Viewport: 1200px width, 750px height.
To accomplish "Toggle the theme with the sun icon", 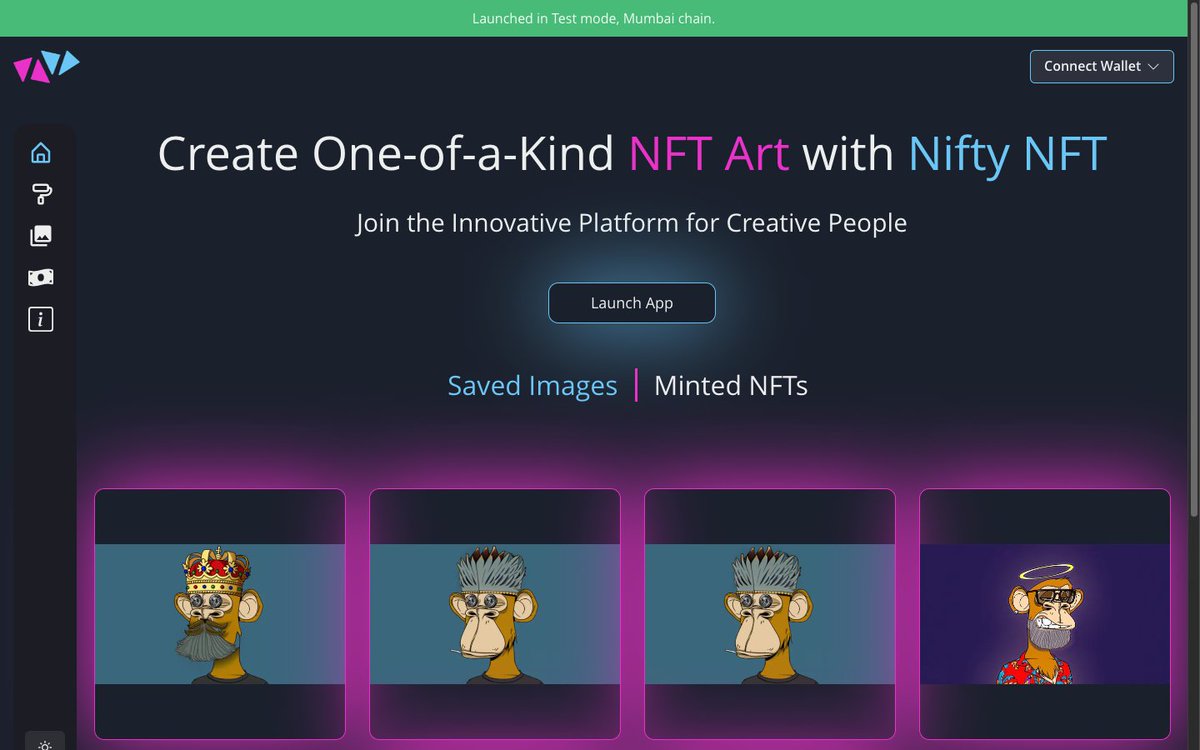I will point(45,745).
